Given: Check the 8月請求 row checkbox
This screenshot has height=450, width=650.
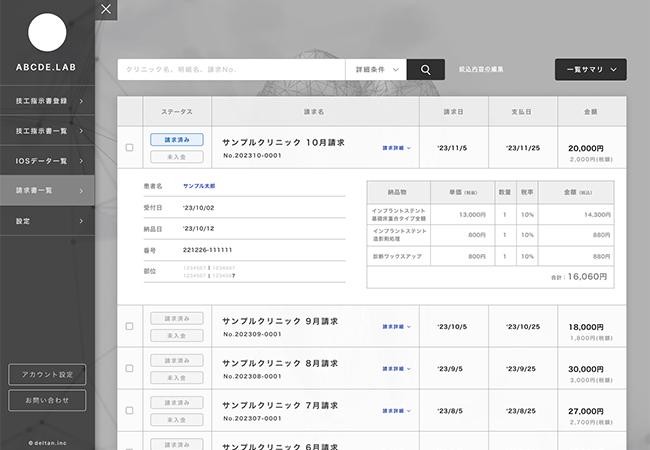Looking at the screenshot, I should click(x=129, y=368).
